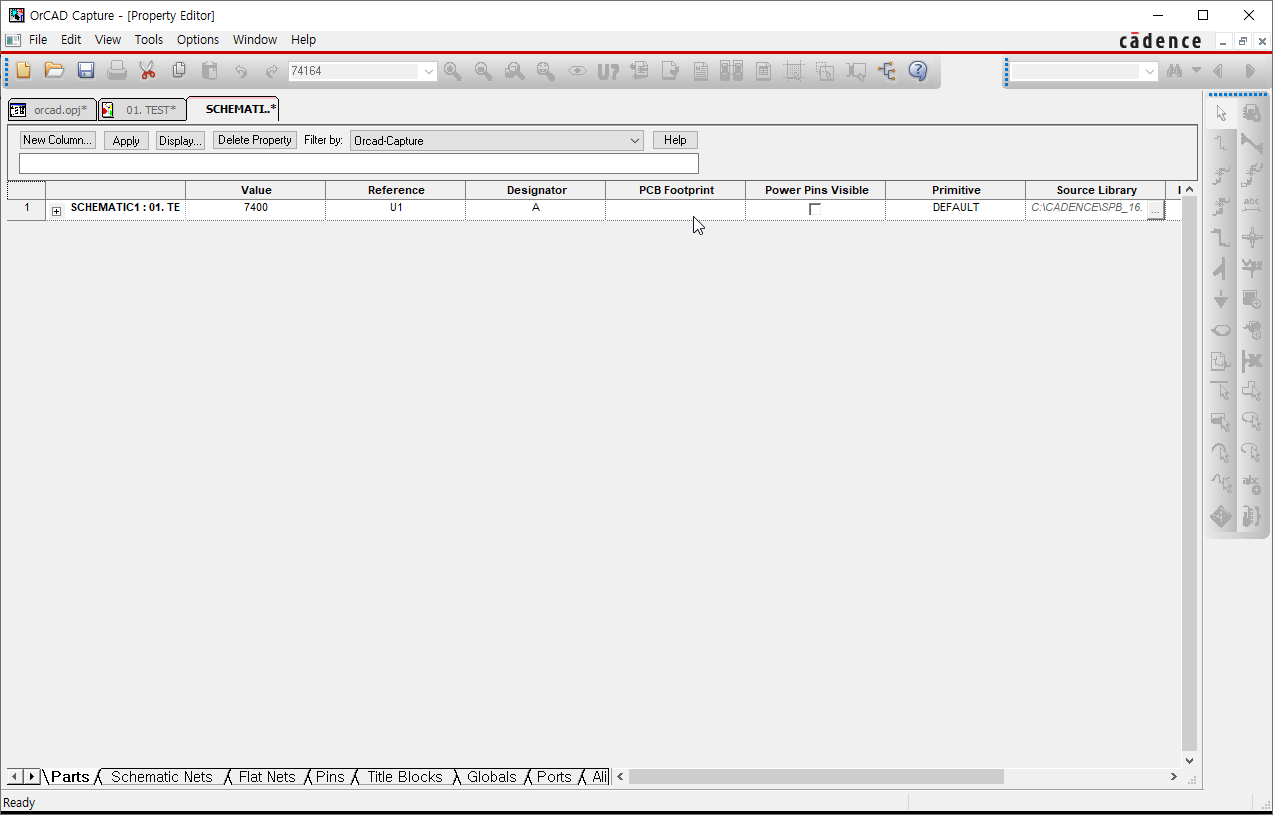Select the Designator cell A
The width and height of the screenshot is (1273, 815).
536,209
